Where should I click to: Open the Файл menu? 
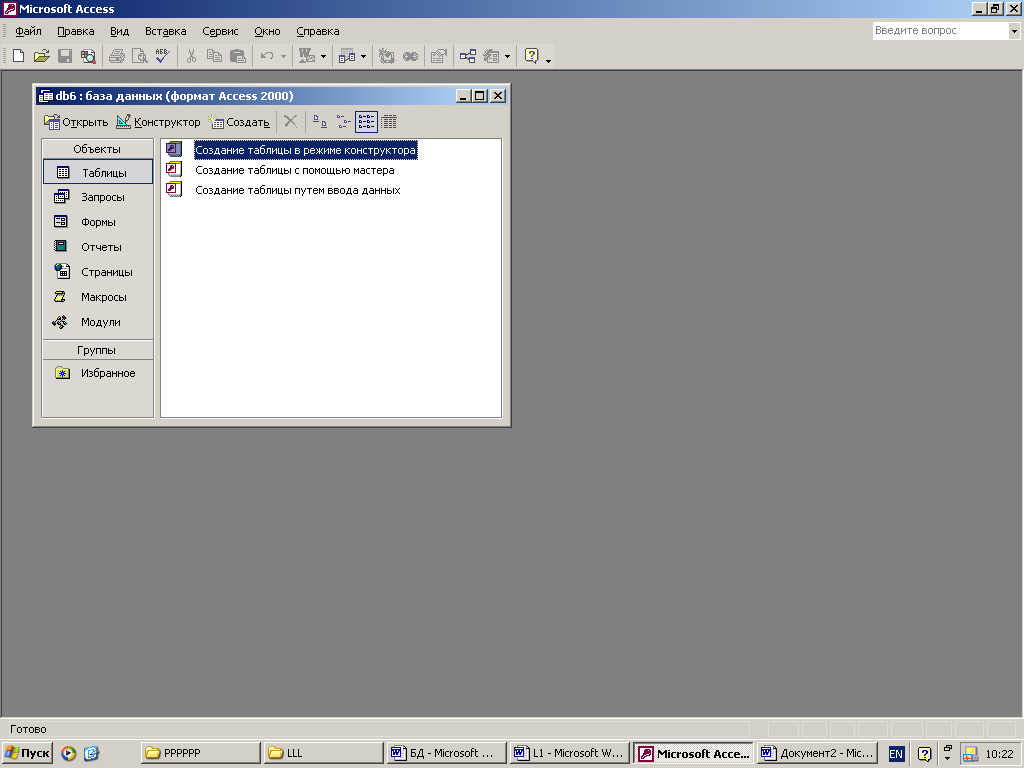tap(28, 31)
